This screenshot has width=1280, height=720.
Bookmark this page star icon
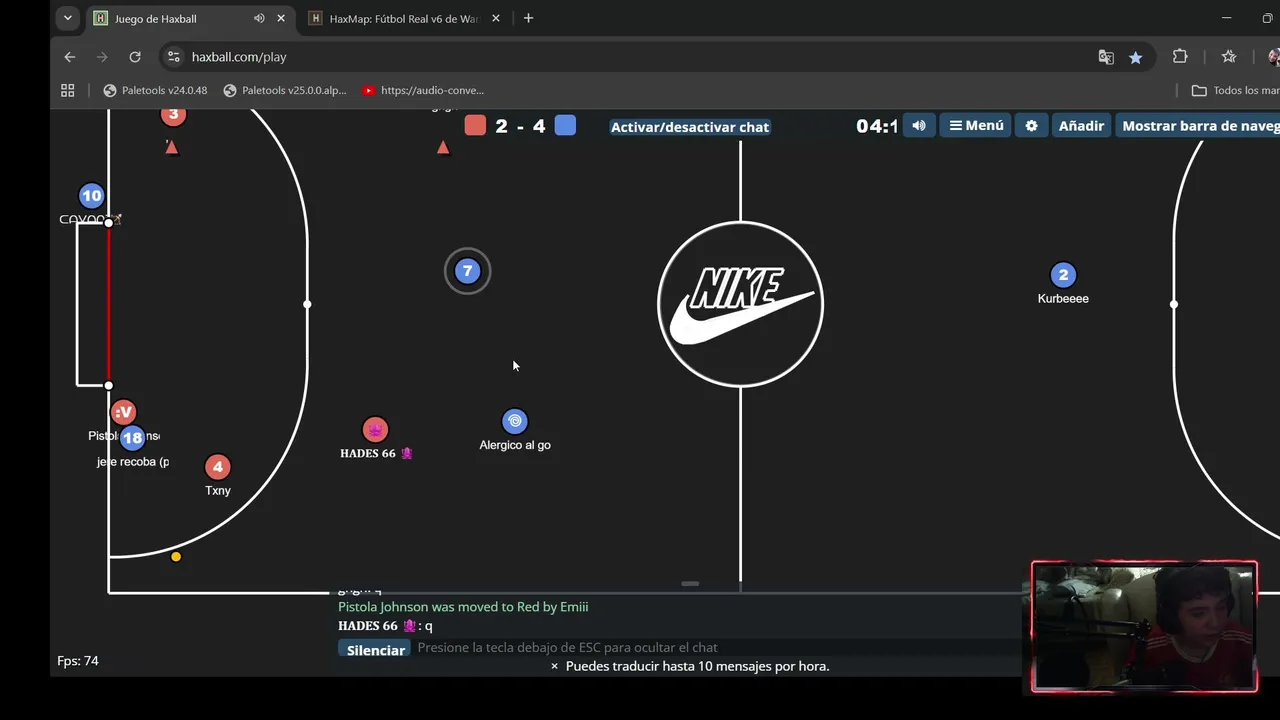[1135, 57]
